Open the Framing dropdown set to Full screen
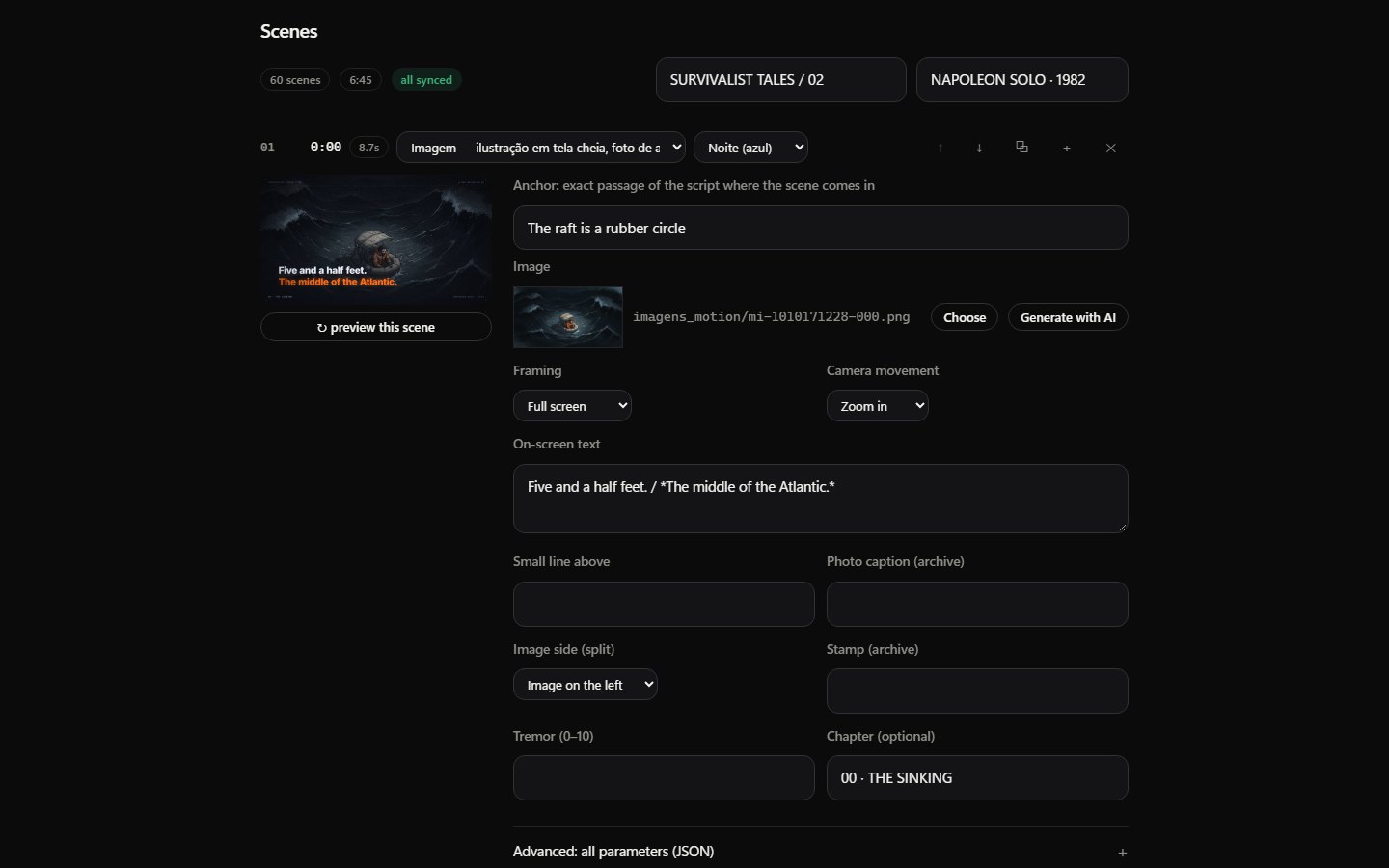The image size is (1389, 868). (x=572, y=406)
